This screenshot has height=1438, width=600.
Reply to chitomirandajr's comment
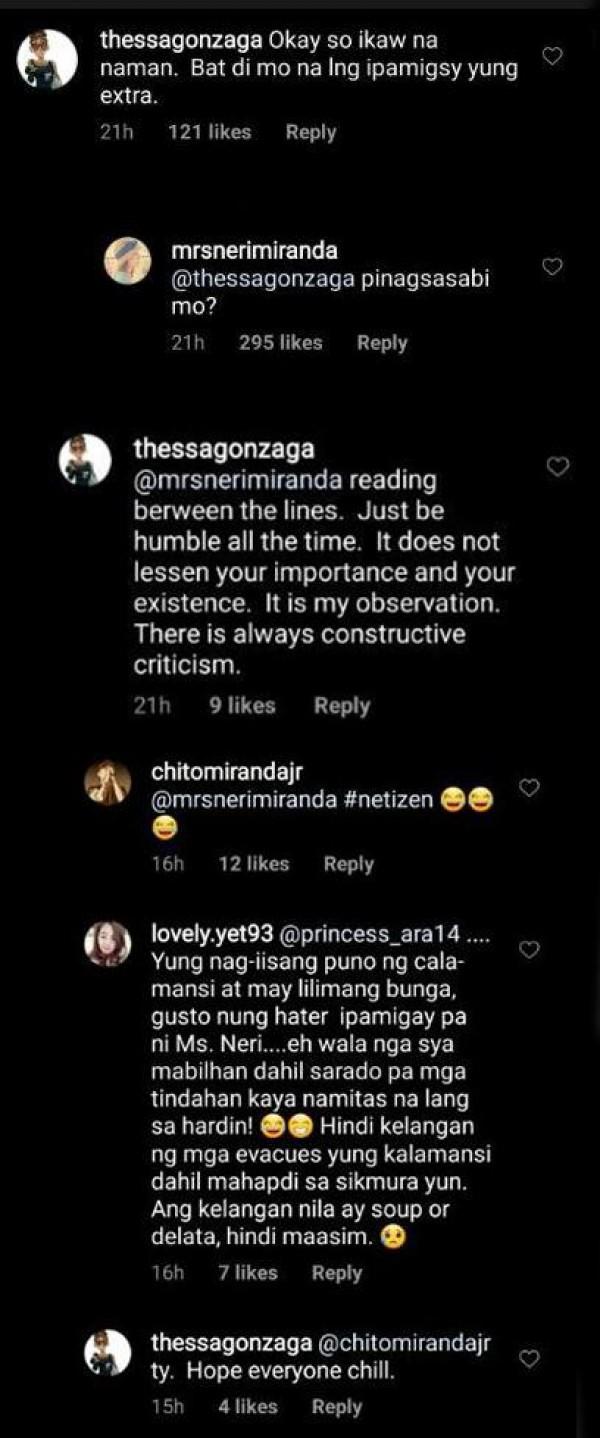coord(348,864)
